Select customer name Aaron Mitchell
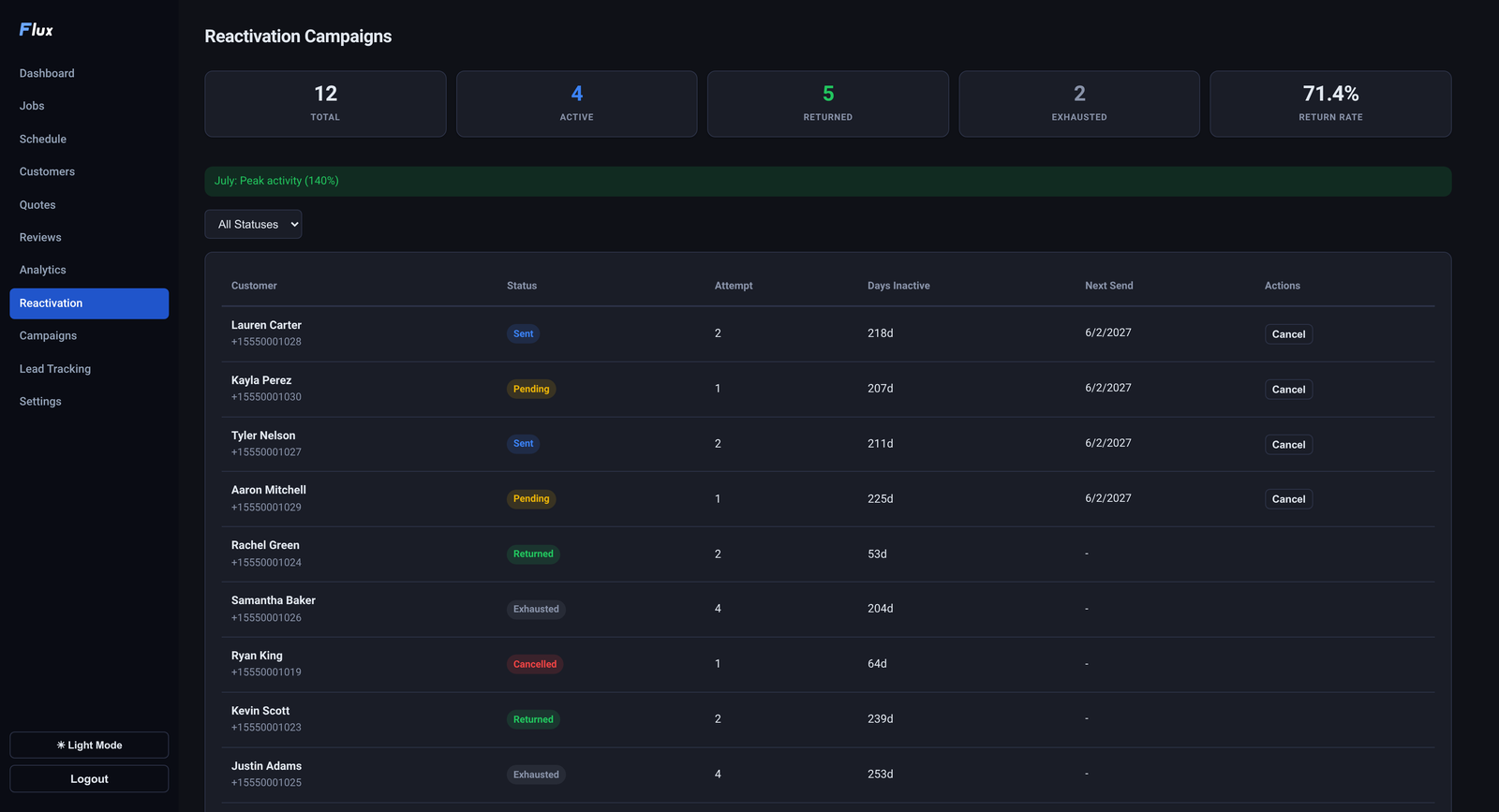1499x812 pixels. click(x=269, y=490)
